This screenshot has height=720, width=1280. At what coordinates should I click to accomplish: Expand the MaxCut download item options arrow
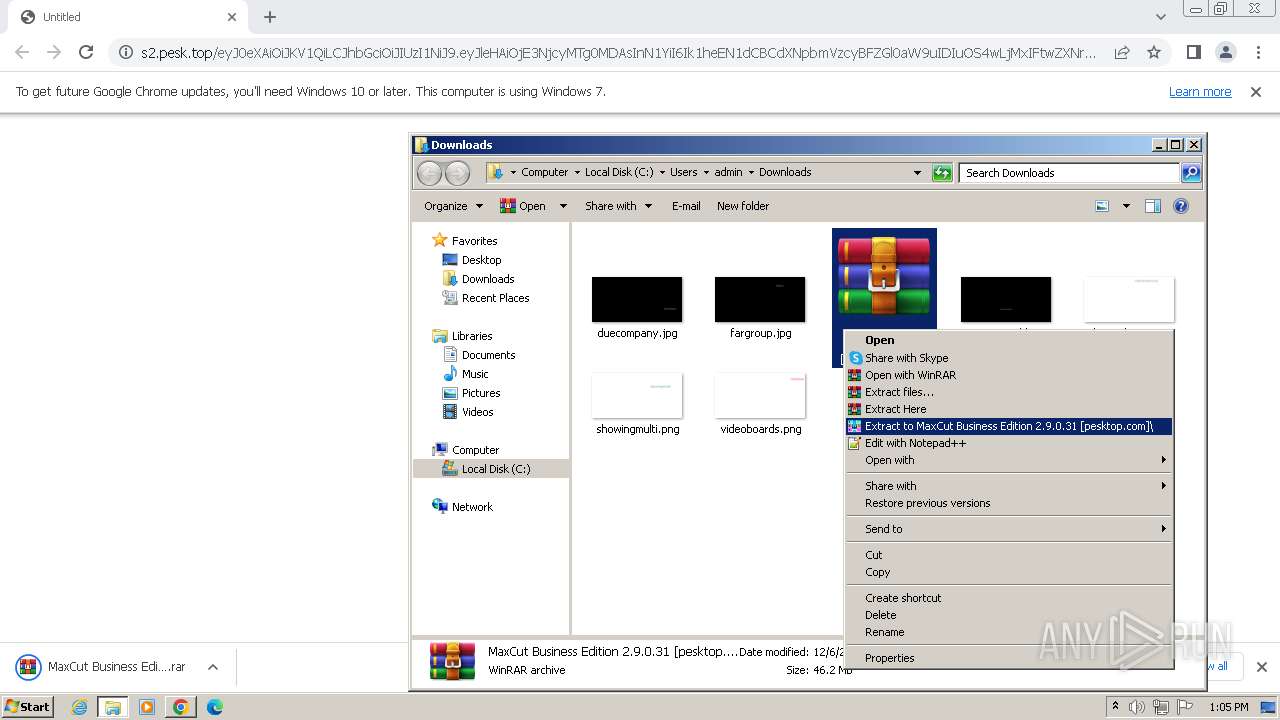coord(213,667)
